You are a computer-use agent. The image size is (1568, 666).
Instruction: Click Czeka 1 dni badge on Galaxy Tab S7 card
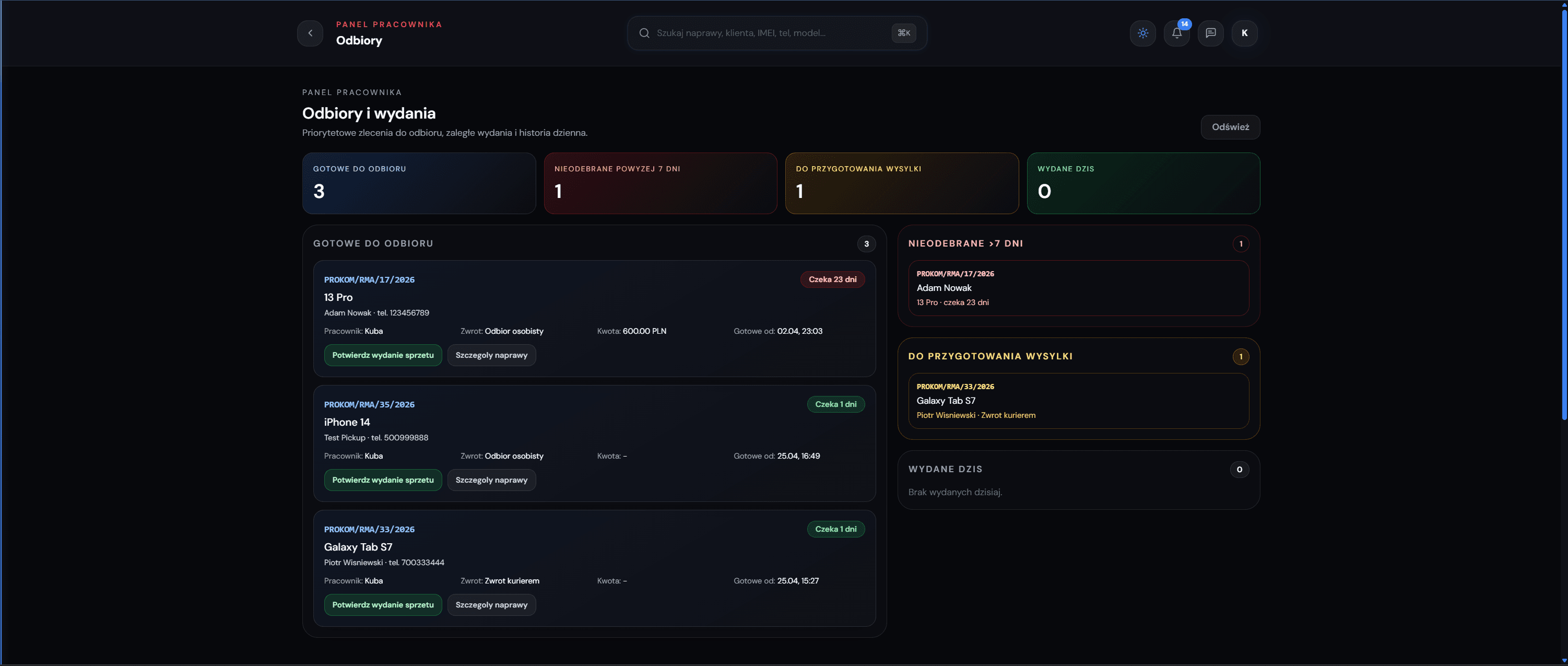tap(836, 529)
